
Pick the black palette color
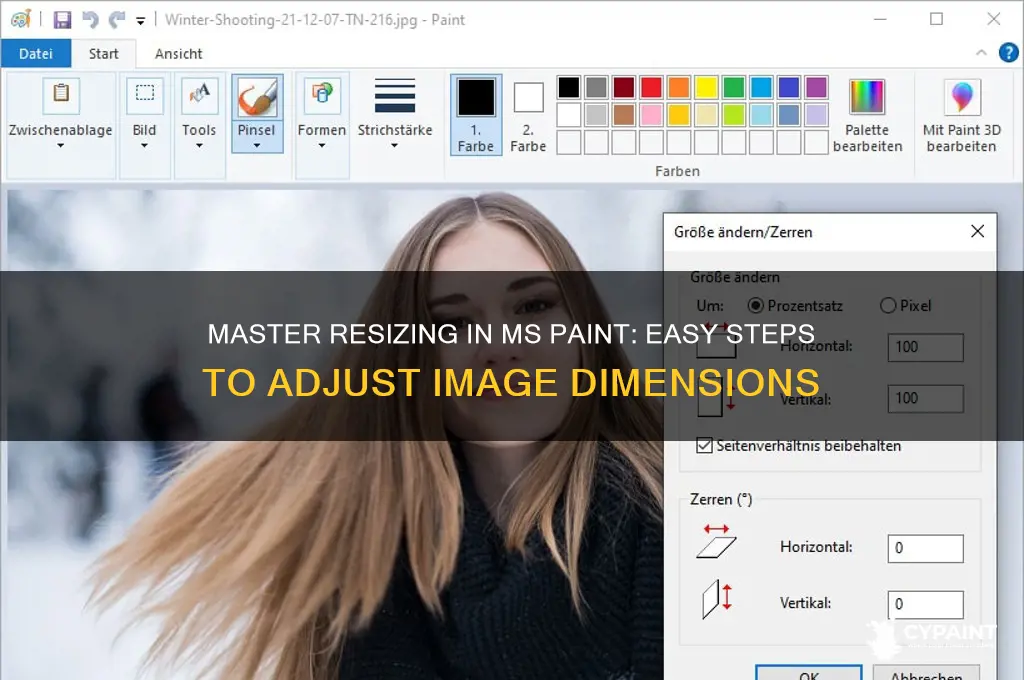[x=569, y=88]
